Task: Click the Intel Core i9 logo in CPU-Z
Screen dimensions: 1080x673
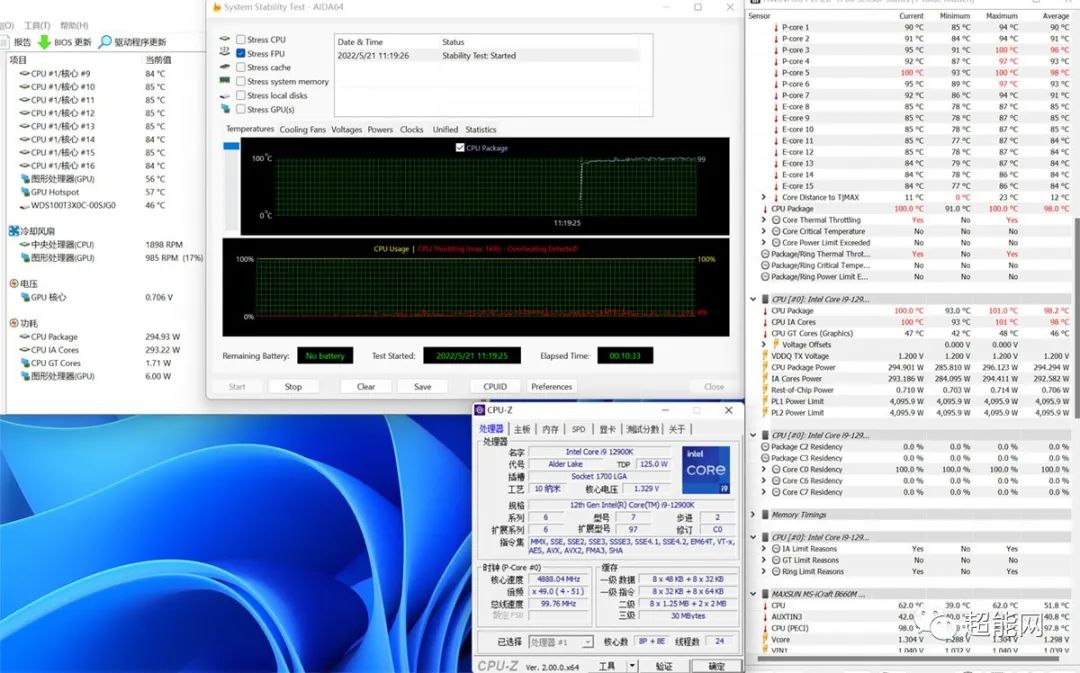Action: pos(706,469)
